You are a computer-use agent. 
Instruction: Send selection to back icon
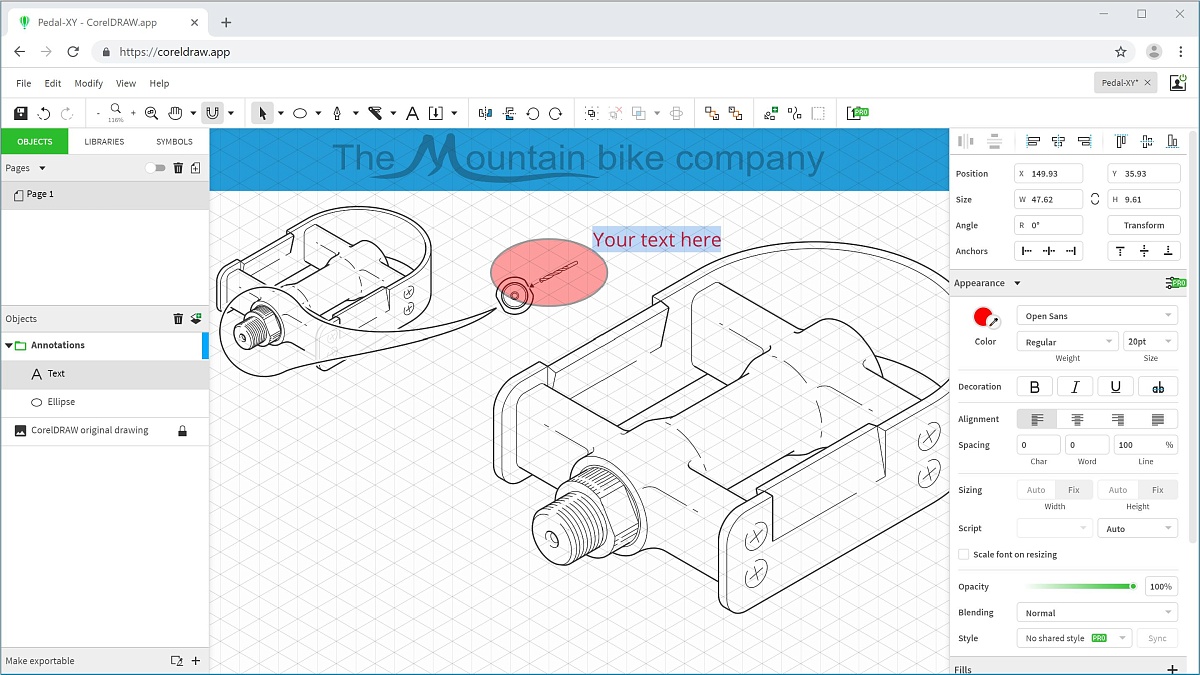point(735,114)
